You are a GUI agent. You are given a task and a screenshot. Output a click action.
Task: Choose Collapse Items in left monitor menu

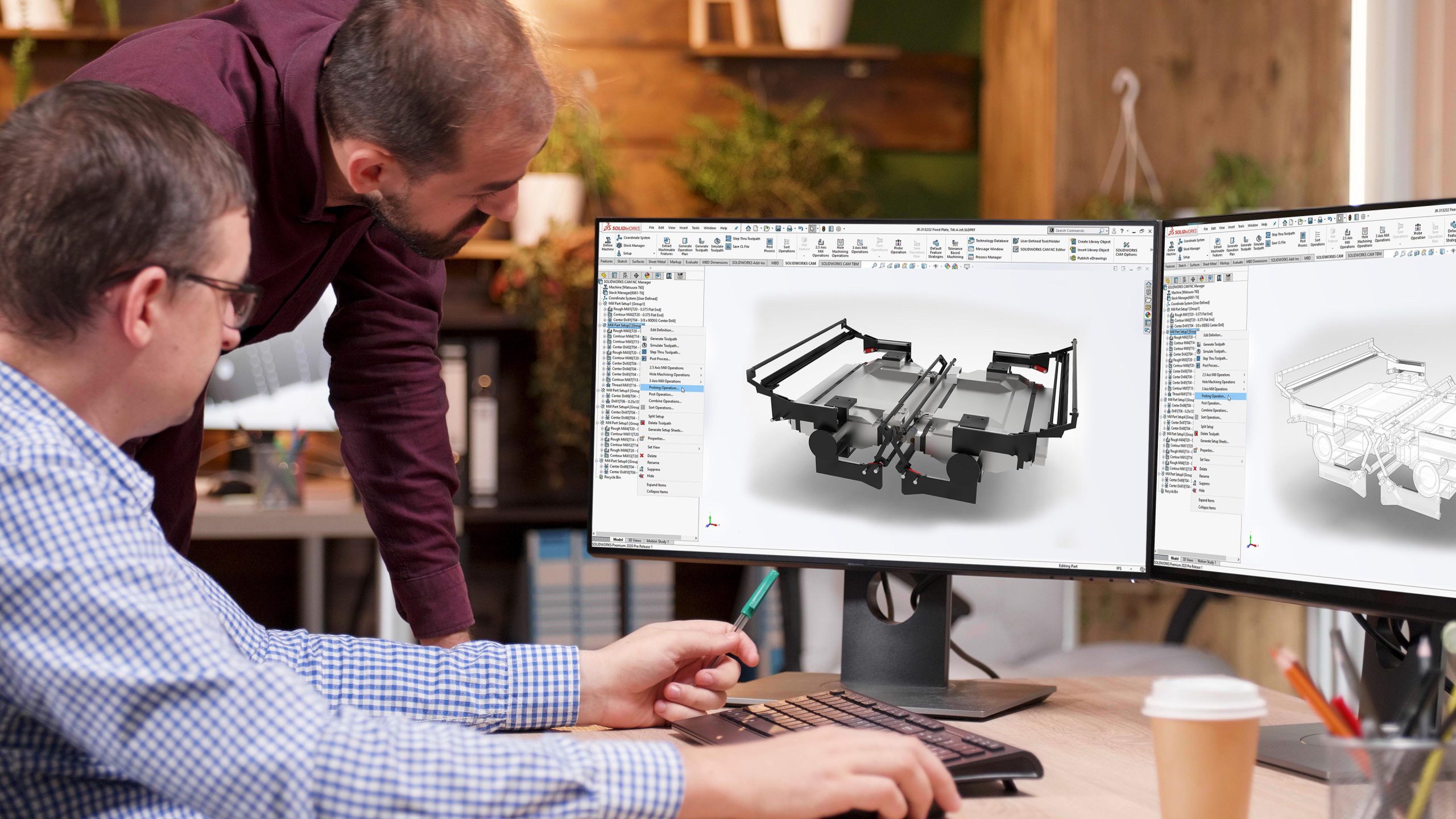[657, 491]
